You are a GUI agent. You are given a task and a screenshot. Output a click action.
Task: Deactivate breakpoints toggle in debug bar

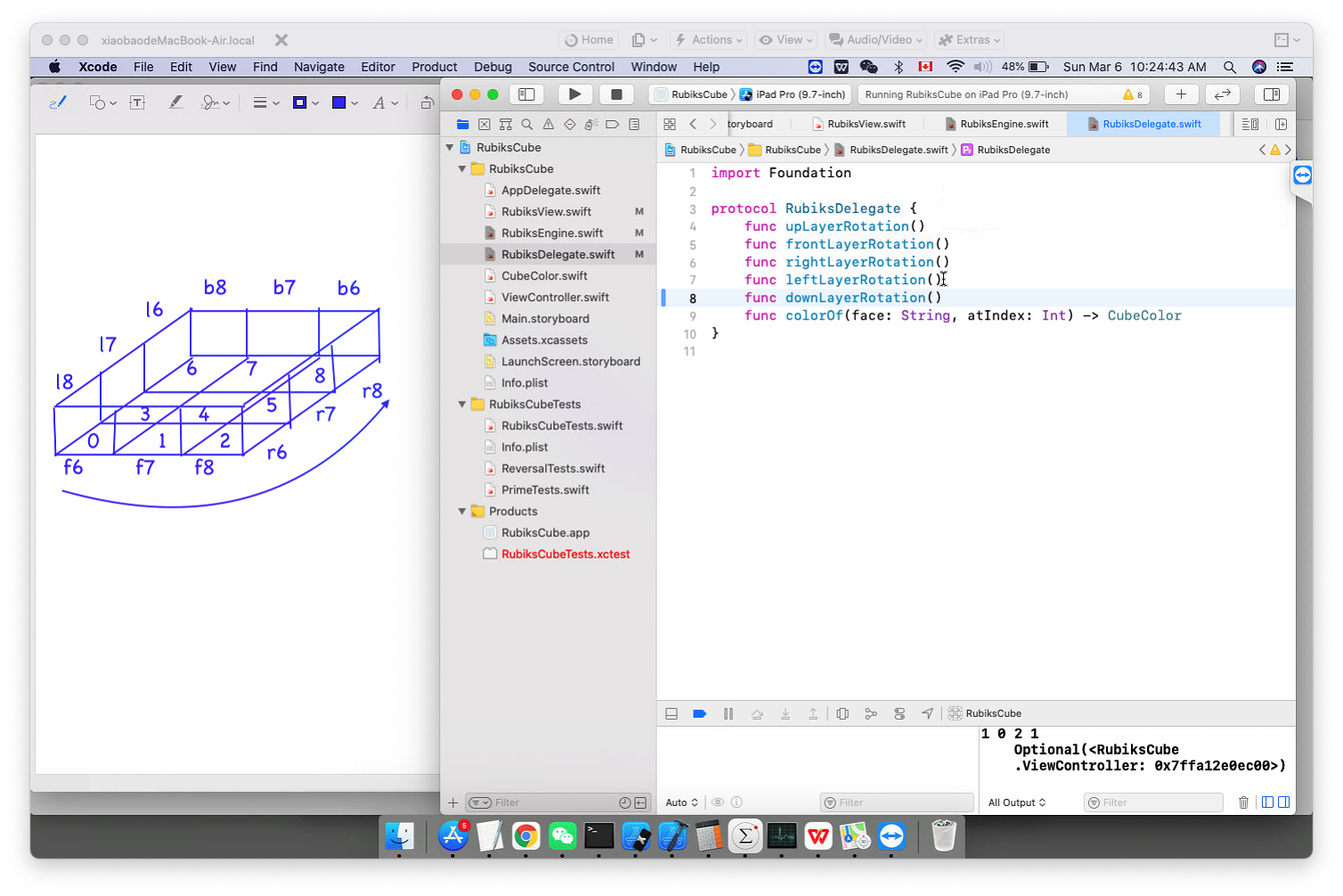pos(700,713)
